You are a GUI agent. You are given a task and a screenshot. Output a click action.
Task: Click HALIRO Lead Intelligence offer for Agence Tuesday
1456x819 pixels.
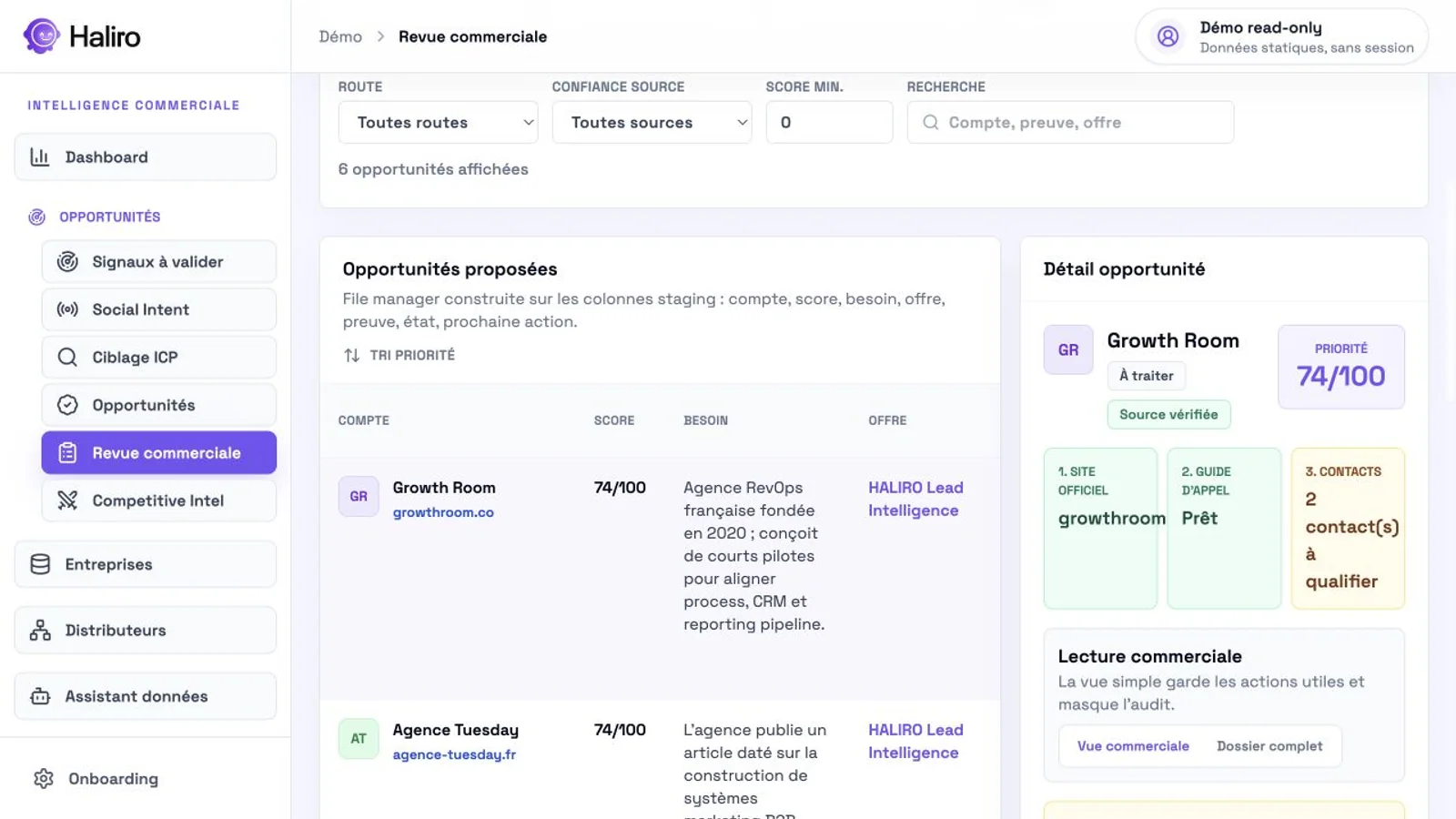point(915,741)
